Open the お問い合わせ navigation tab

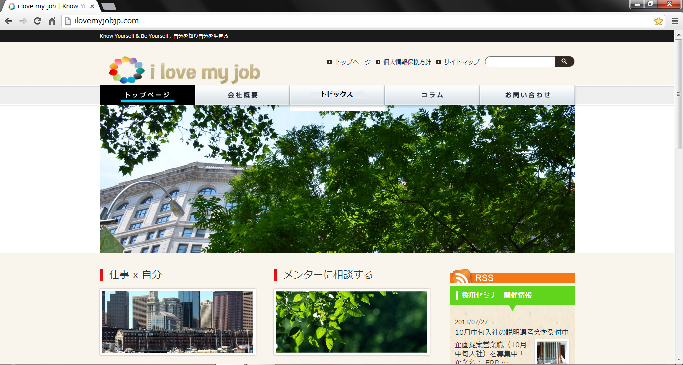(527, 95)
